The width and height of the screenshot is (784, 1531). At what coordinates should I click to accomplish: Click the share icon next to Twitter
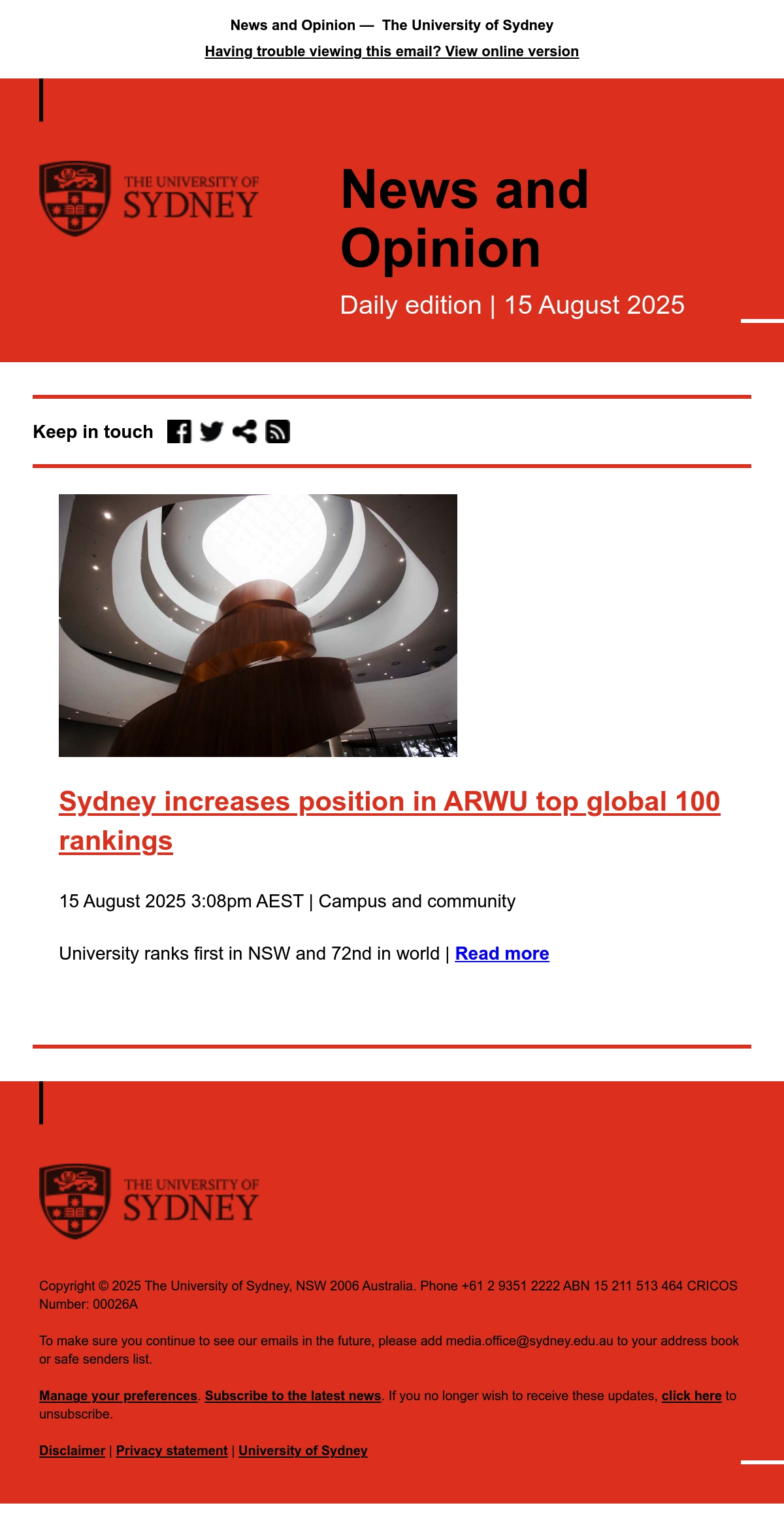pyautogui.click(x=244, y=431)
